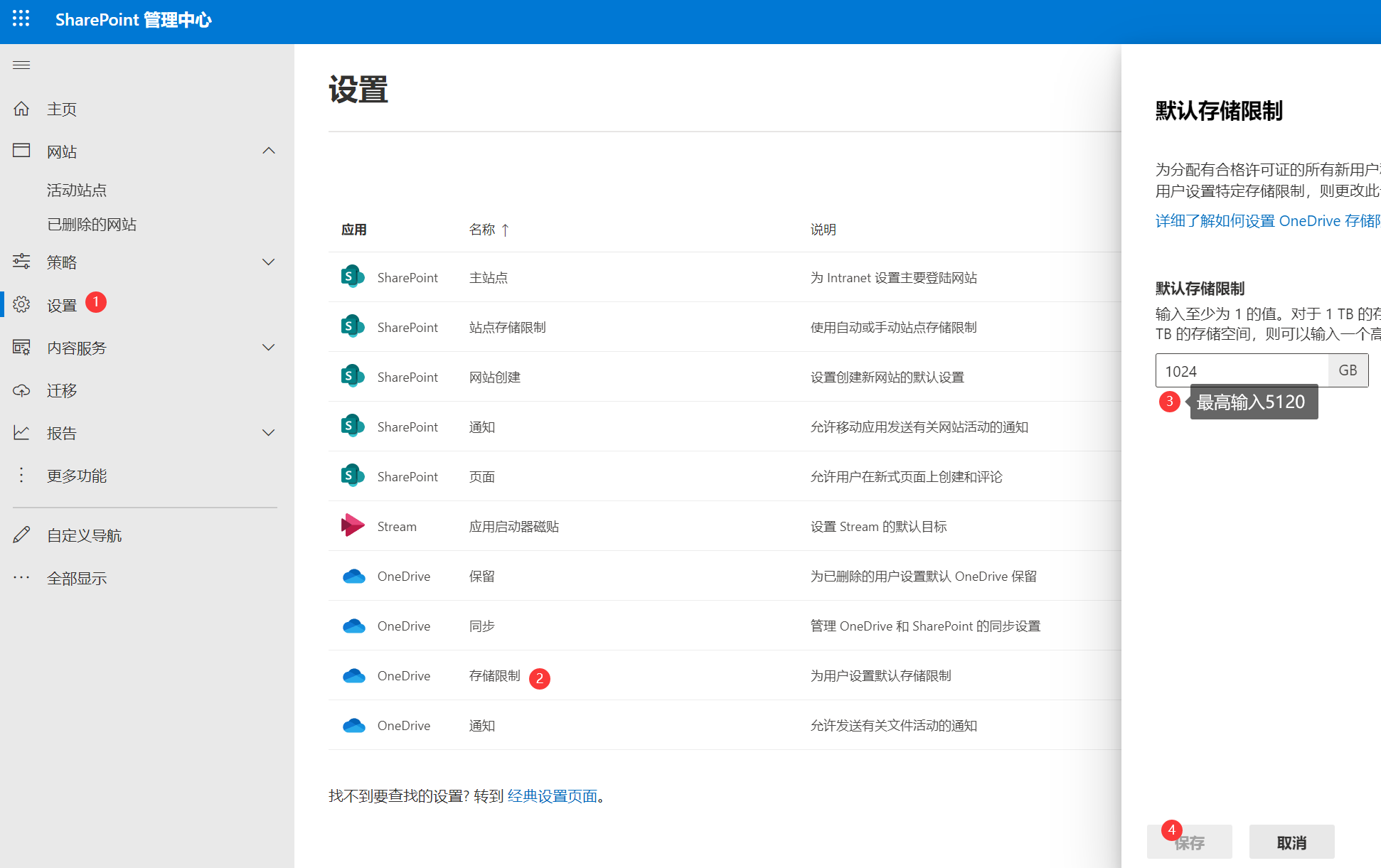Click the Reports chart icon
Screen dimensions: 1381x868
(x=21, y=433)
